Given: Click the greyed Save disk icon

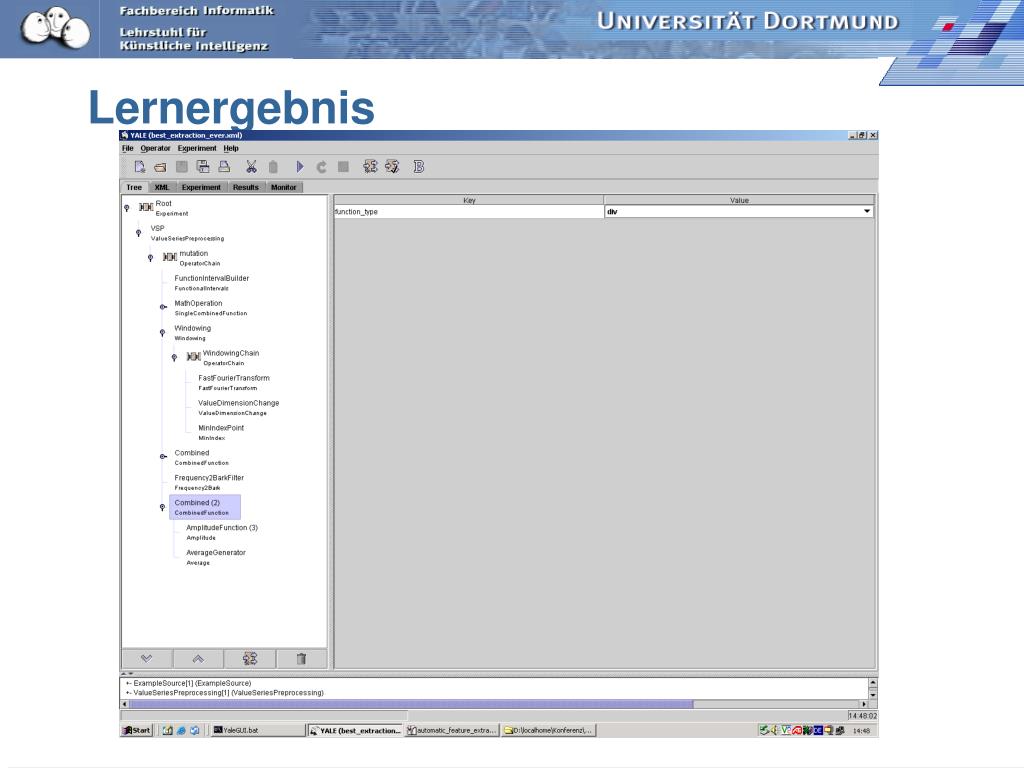Looking at the screenshot, I should pyautogui.click(x=182, y=167).
